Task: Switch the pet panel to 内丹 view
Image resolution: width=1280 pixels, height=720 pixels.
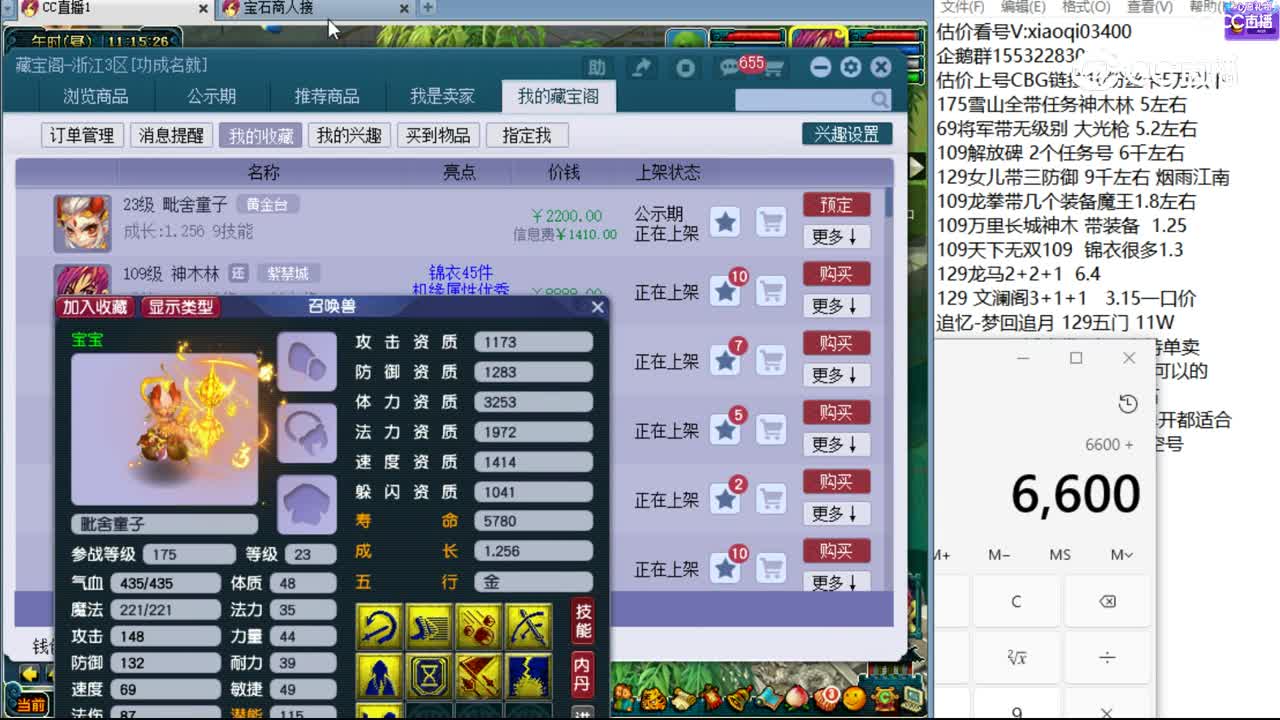Action: coord(583,673)
